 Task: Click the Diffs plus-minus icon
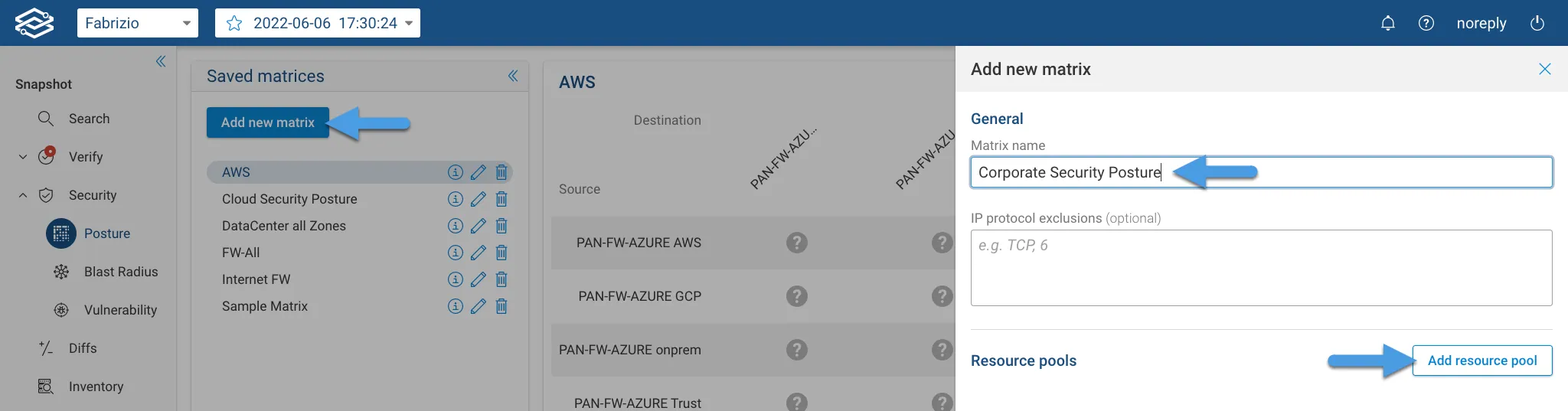(x=46, y=348)
